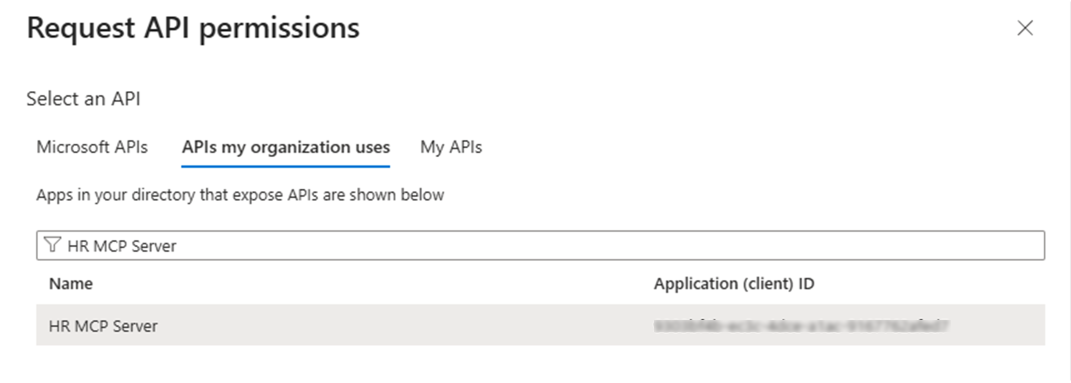Select the HR MCP Server result row

point(540,326)
